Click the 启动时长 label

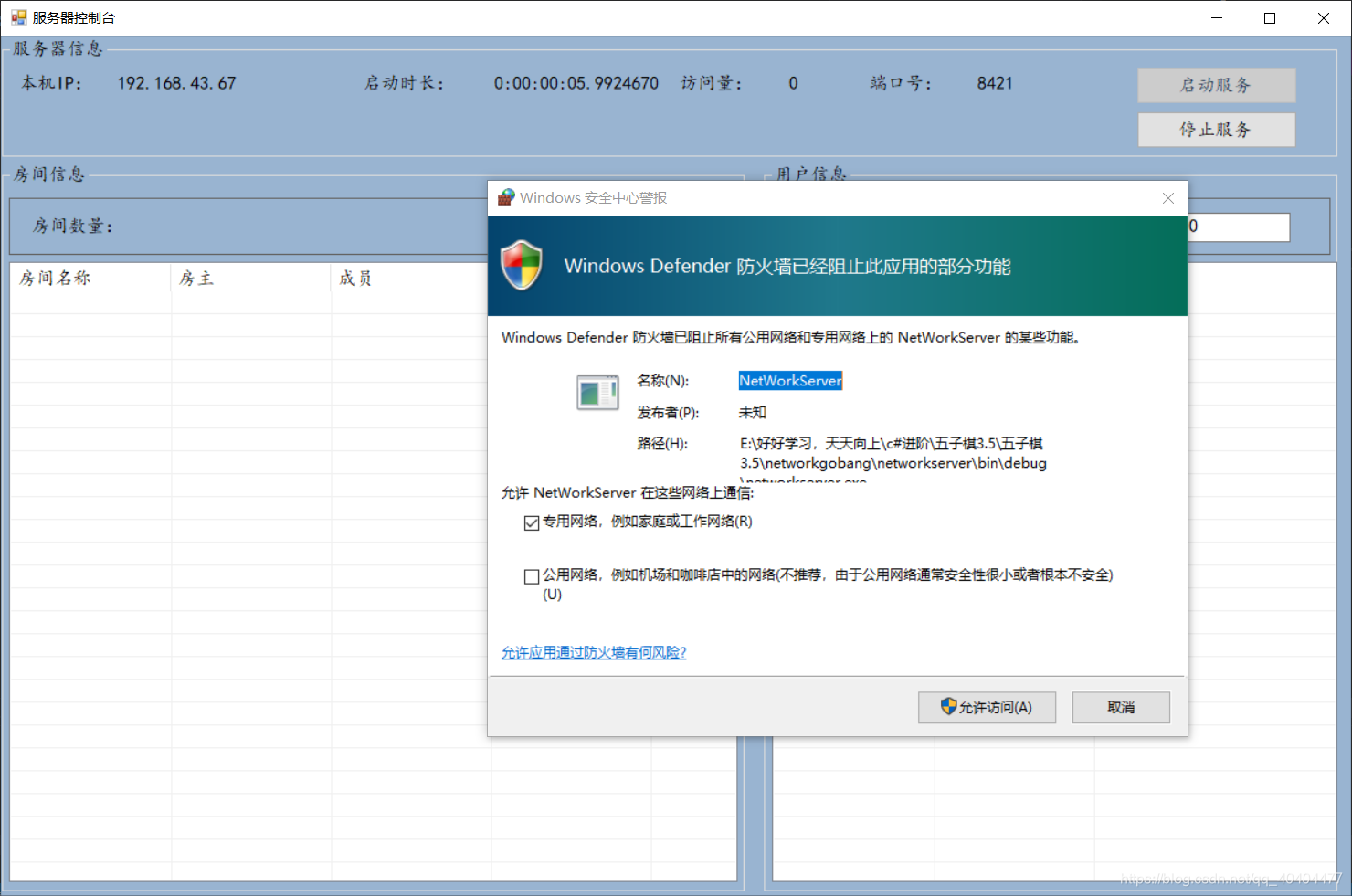tap(404, 83)
